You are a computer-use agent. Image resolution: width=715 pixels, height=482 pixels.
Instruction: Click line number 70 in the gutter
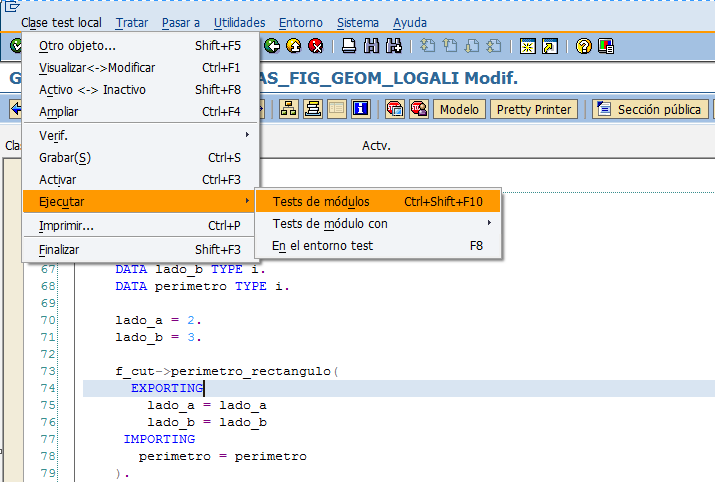point(48,320)
